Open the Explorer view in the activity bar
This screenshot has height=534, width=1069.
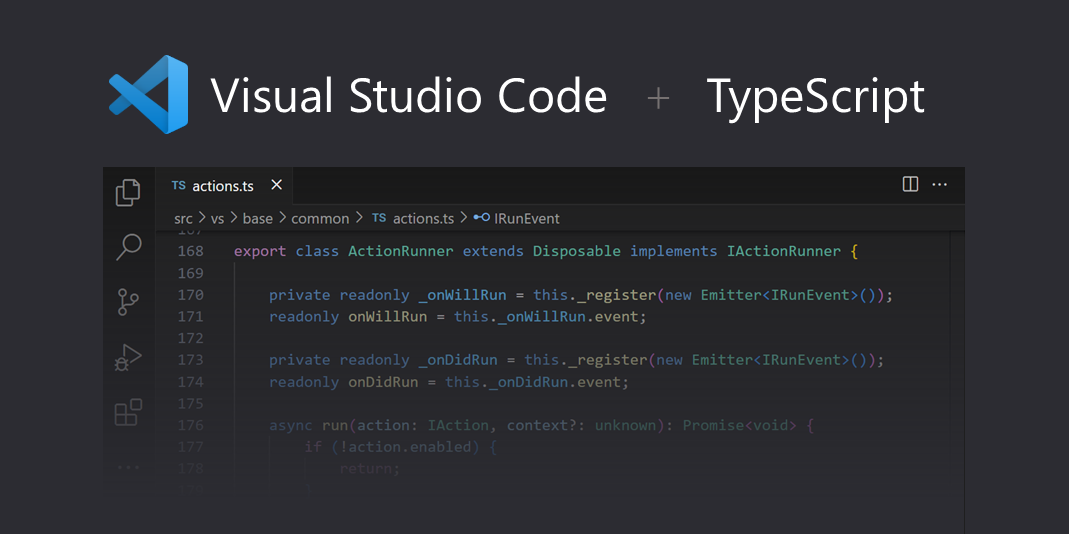pos(128,192)
